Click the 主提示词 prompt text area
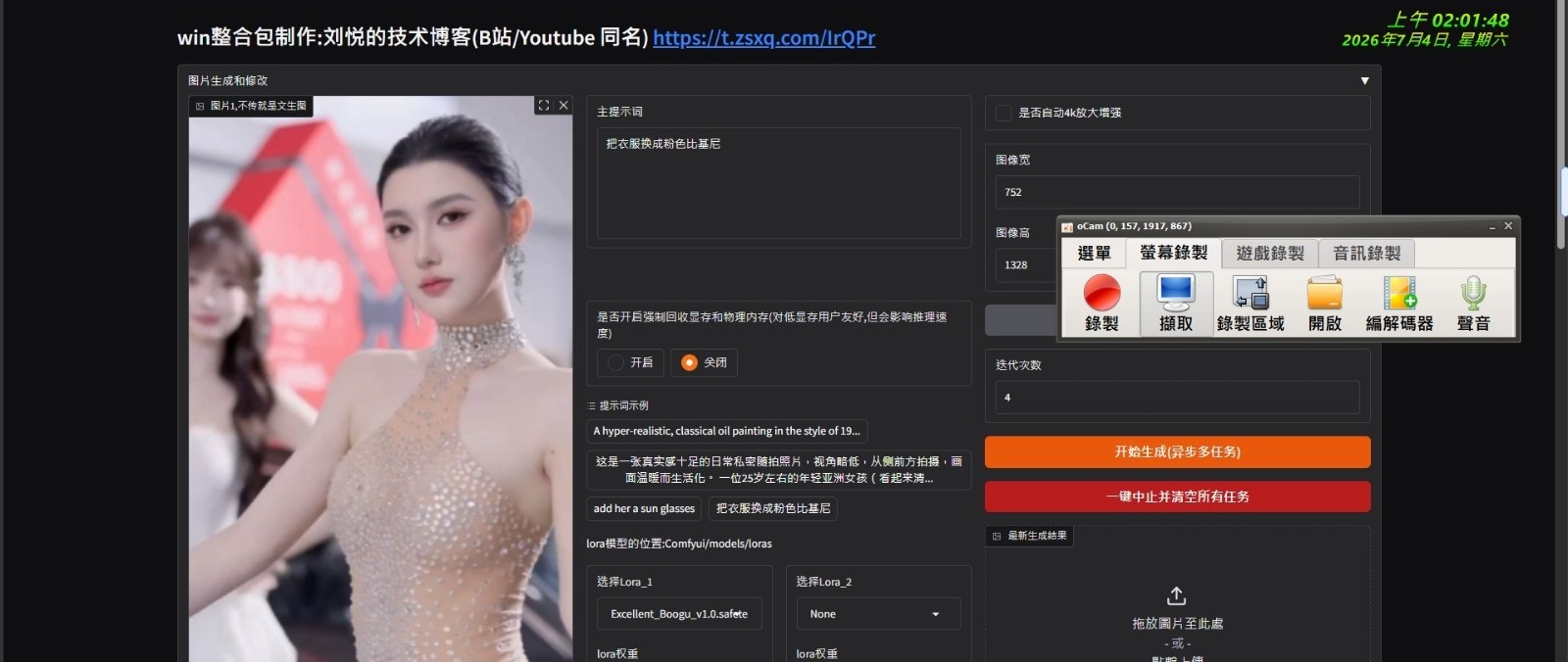This screenshot has width=1568, height=662. tap(779, 182)
